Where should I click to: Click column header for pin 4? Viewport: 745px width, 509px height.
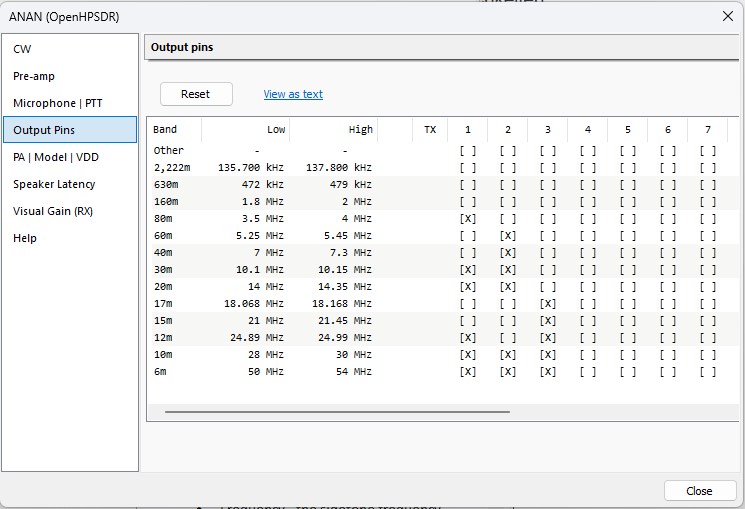pos(588,130)
